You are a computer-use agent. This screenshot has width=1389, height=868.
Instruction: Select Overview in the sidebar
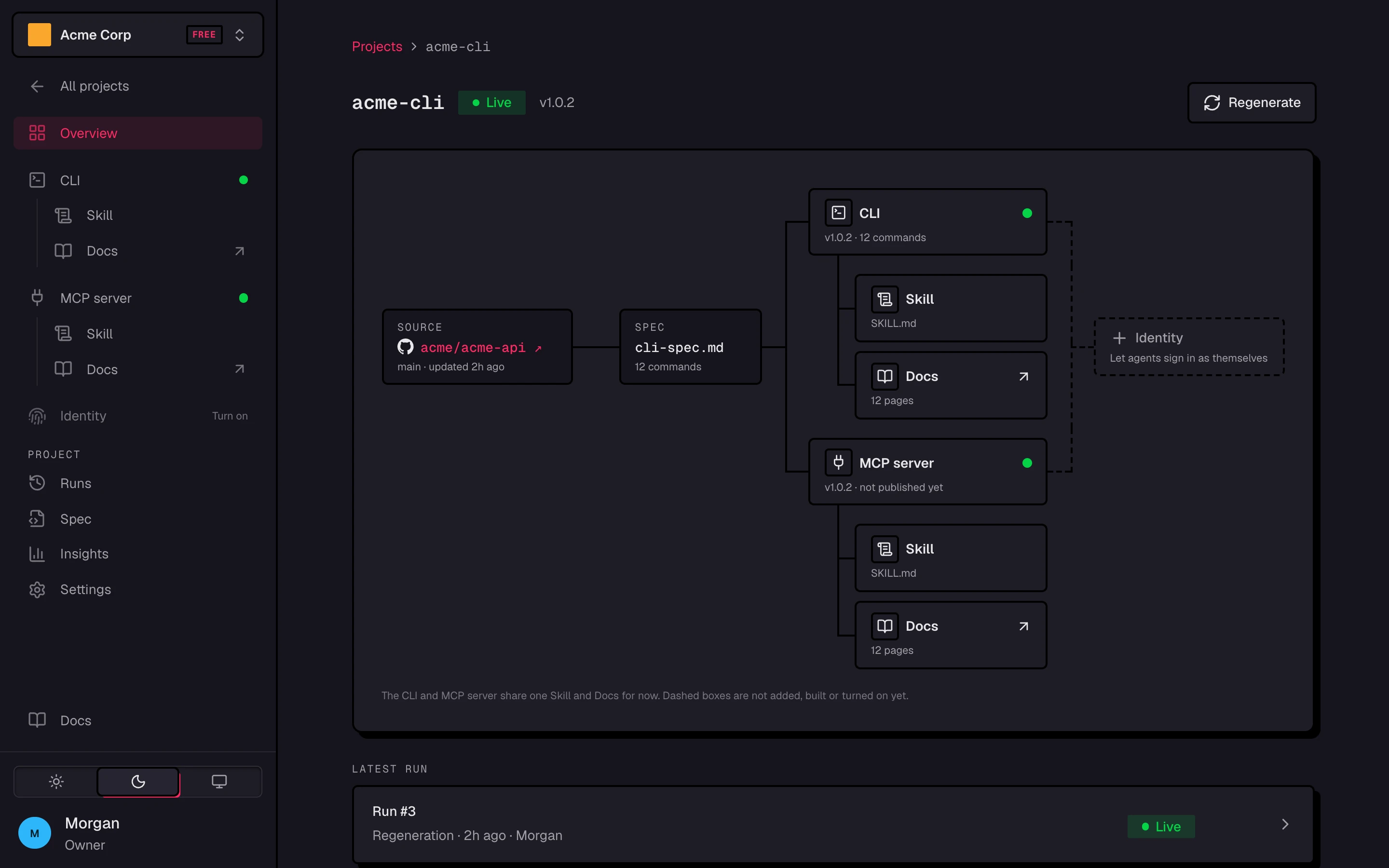point(138,133)
